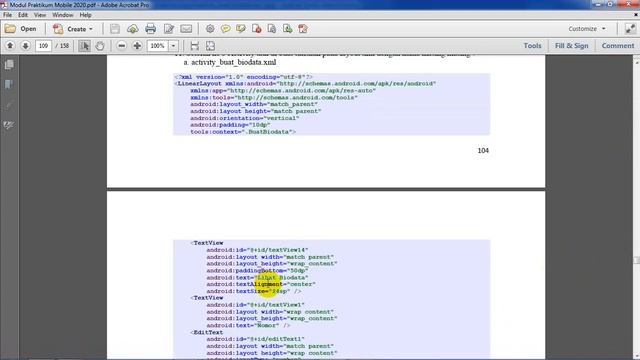Click the fit width scrolling icon
Image resolution: width=640 pixels, height=360 pixels.
point(195,46)
